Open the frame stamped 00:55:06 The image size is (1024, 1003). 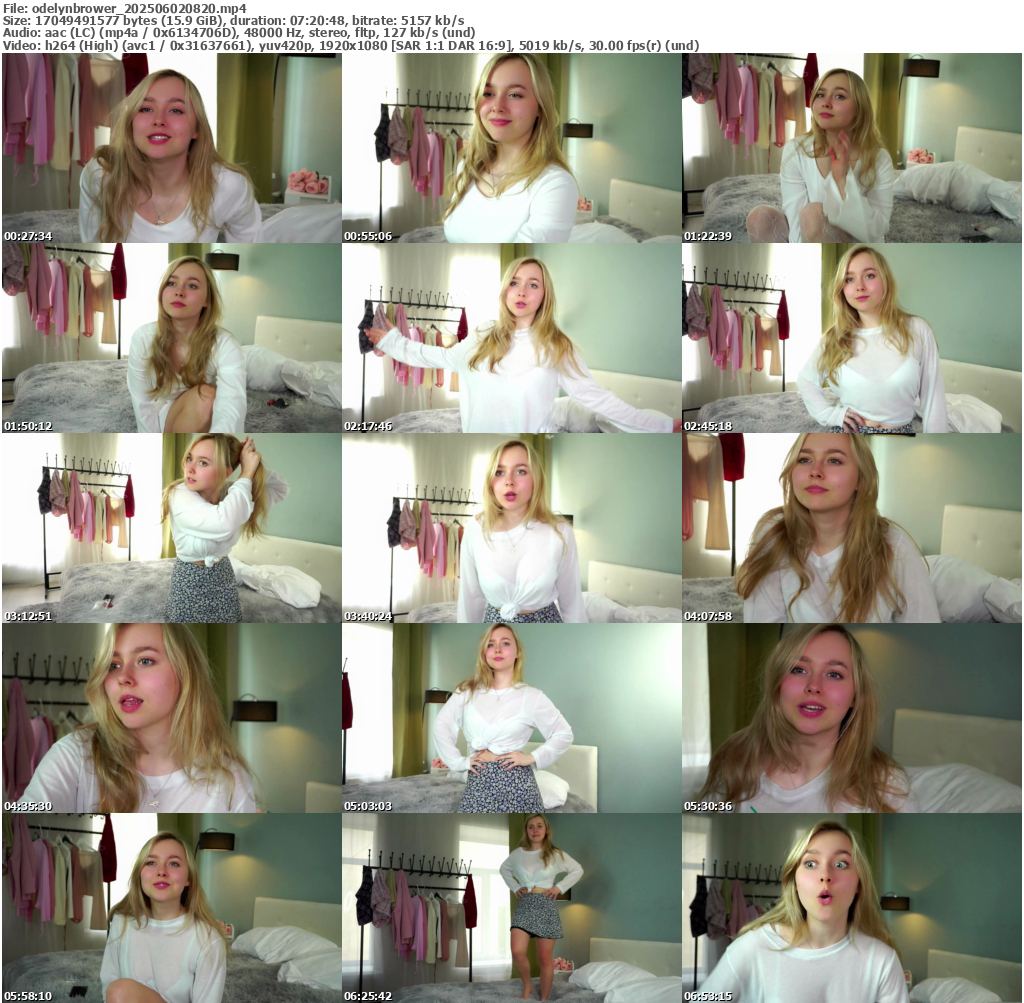pyautogui.click(x=512, y=148)
